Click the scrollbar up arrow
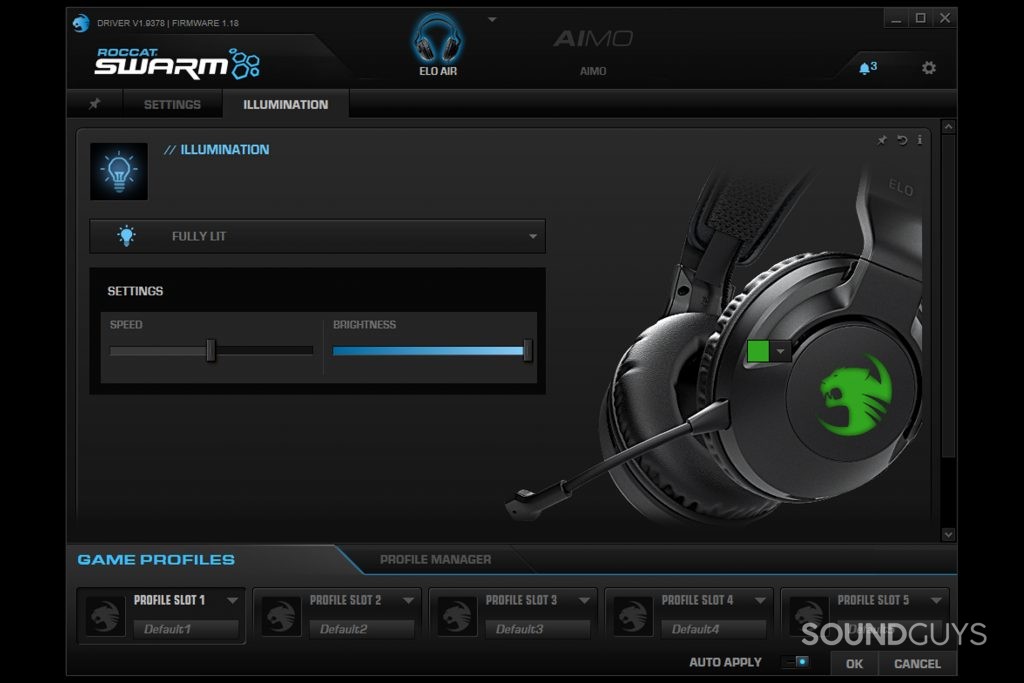This screenshot has width=1024, height=683. pos(948,126)
